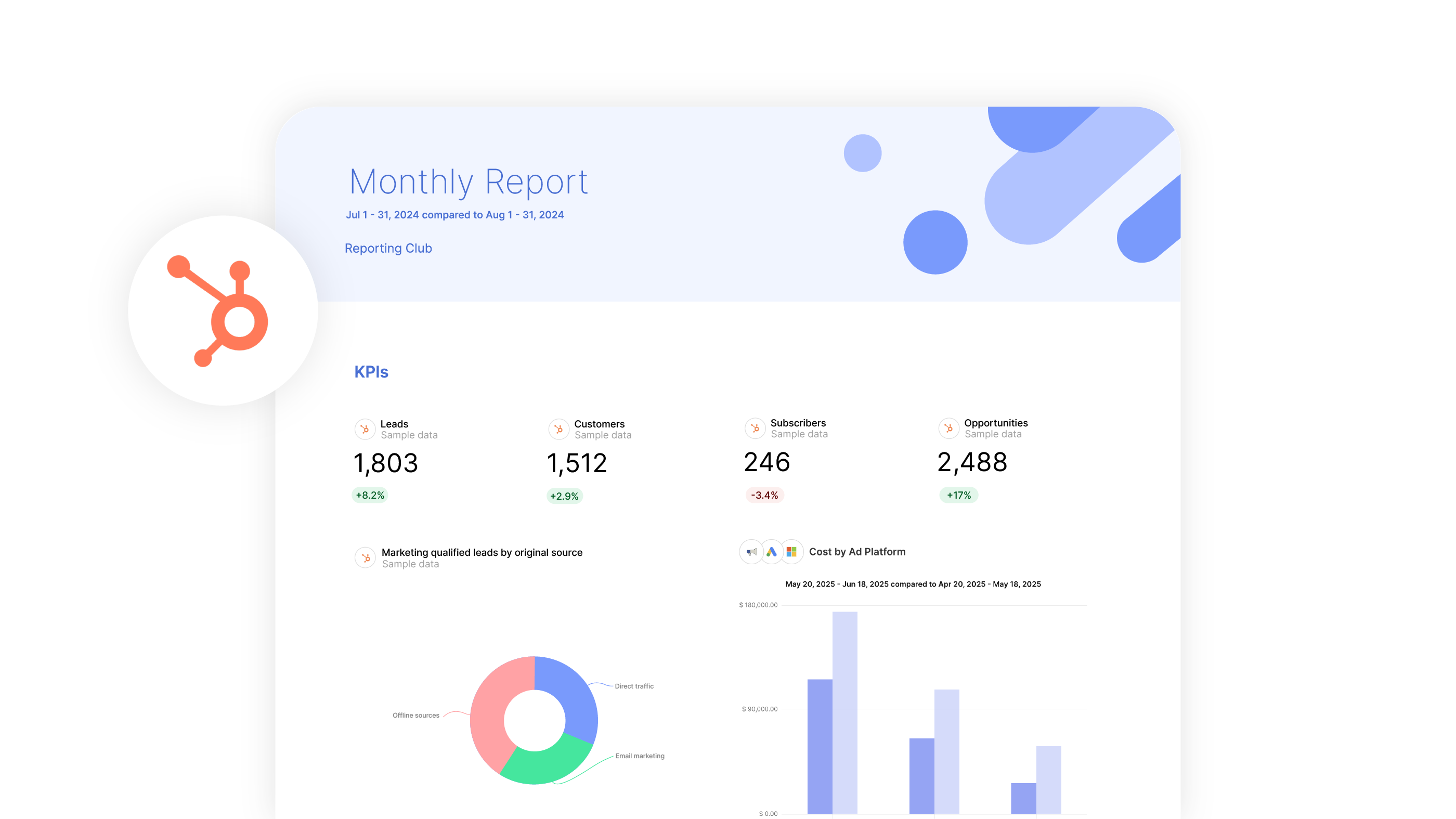Image resolution: width=1456 pixels, height=819 pixels.
Task: Click the KPIs section heading
Action: (371, 372)
